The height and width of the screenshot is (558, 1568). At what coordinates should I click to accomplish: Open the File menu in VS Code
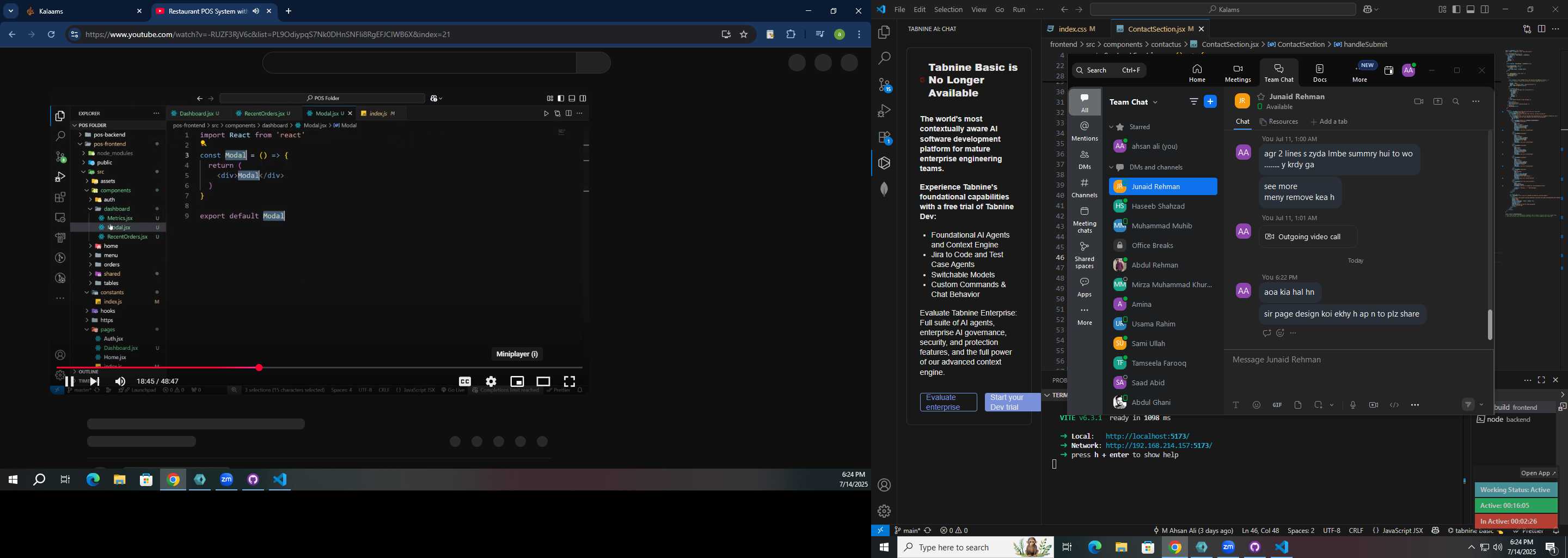coord(899,10)
